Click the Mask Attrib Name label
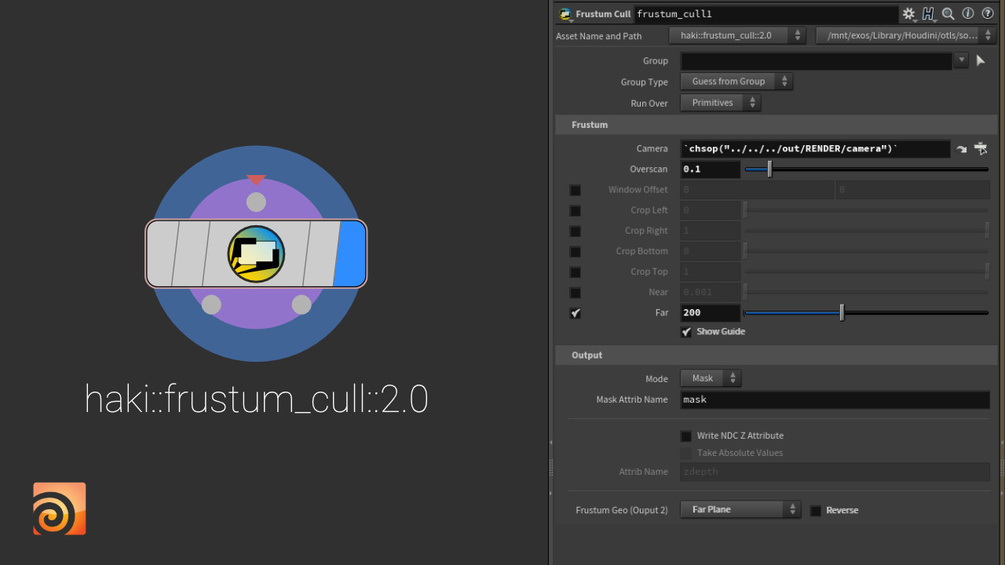This screenshot has height=565, width=1005. 632,400
